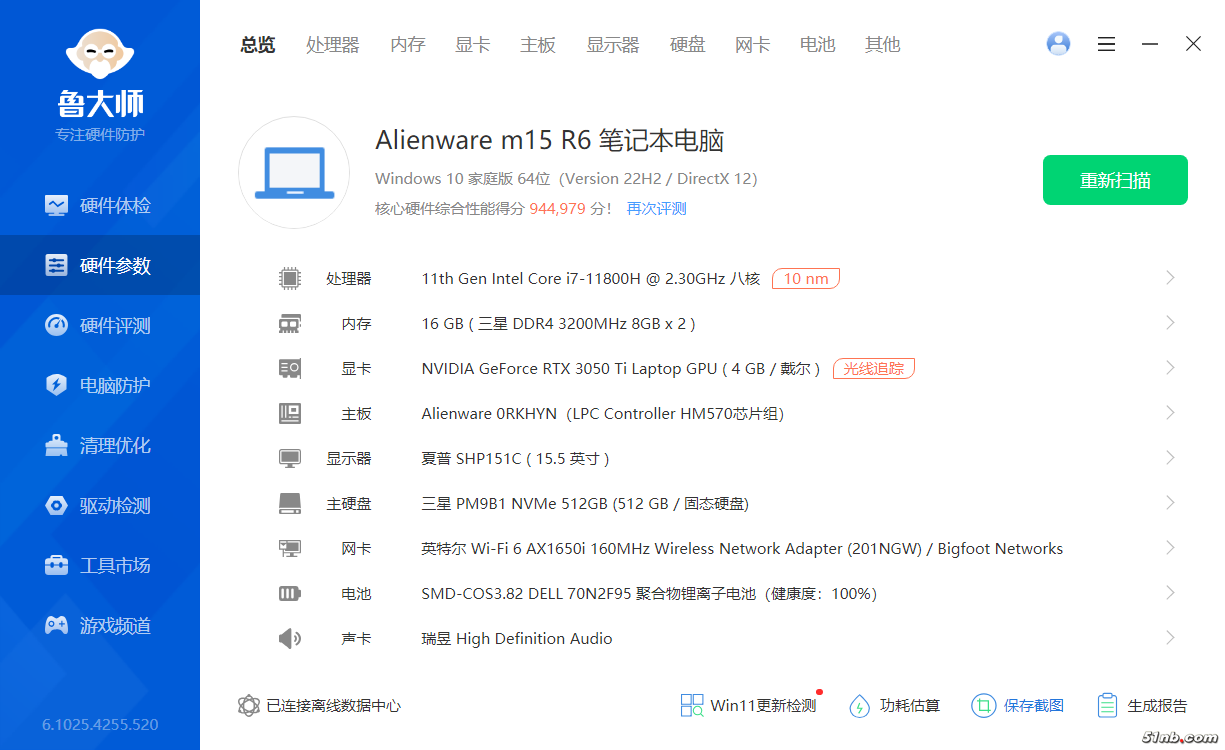This screenshot has width=1225, height=750.
Task: Click the RTX 3050 Ti GPU text
Action: coord(621,369)
